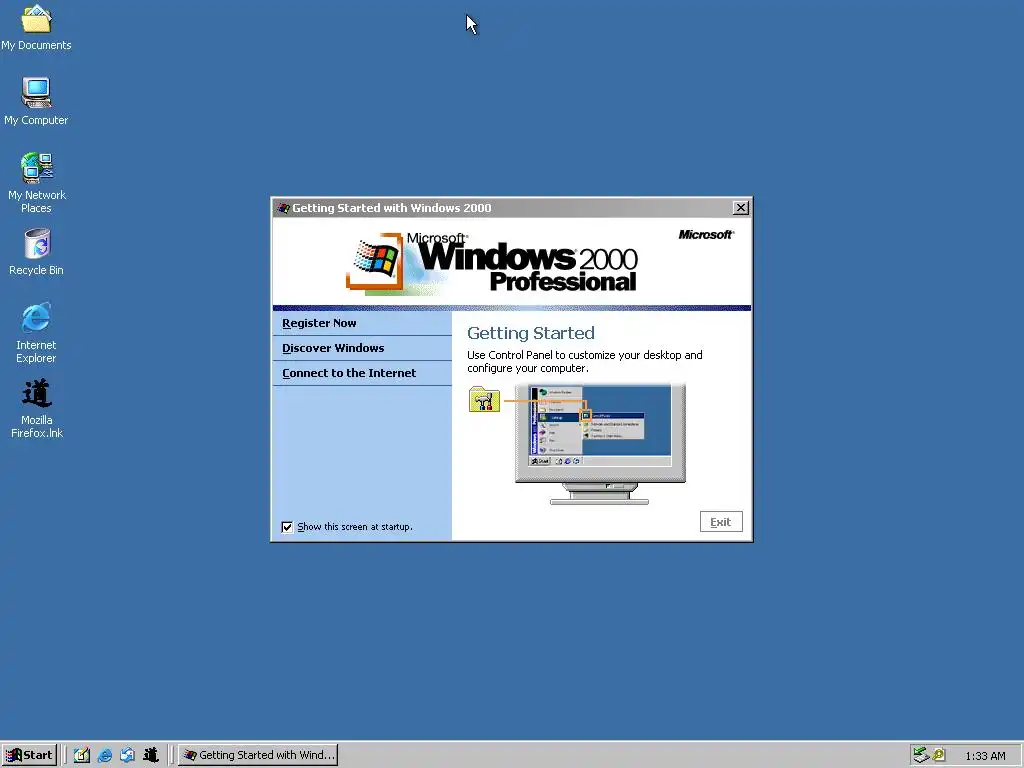Screen dimensions: 1024x768
Task: Open the My Documents desktop icon
Action: pyautogui.click(x=37, y=27)
